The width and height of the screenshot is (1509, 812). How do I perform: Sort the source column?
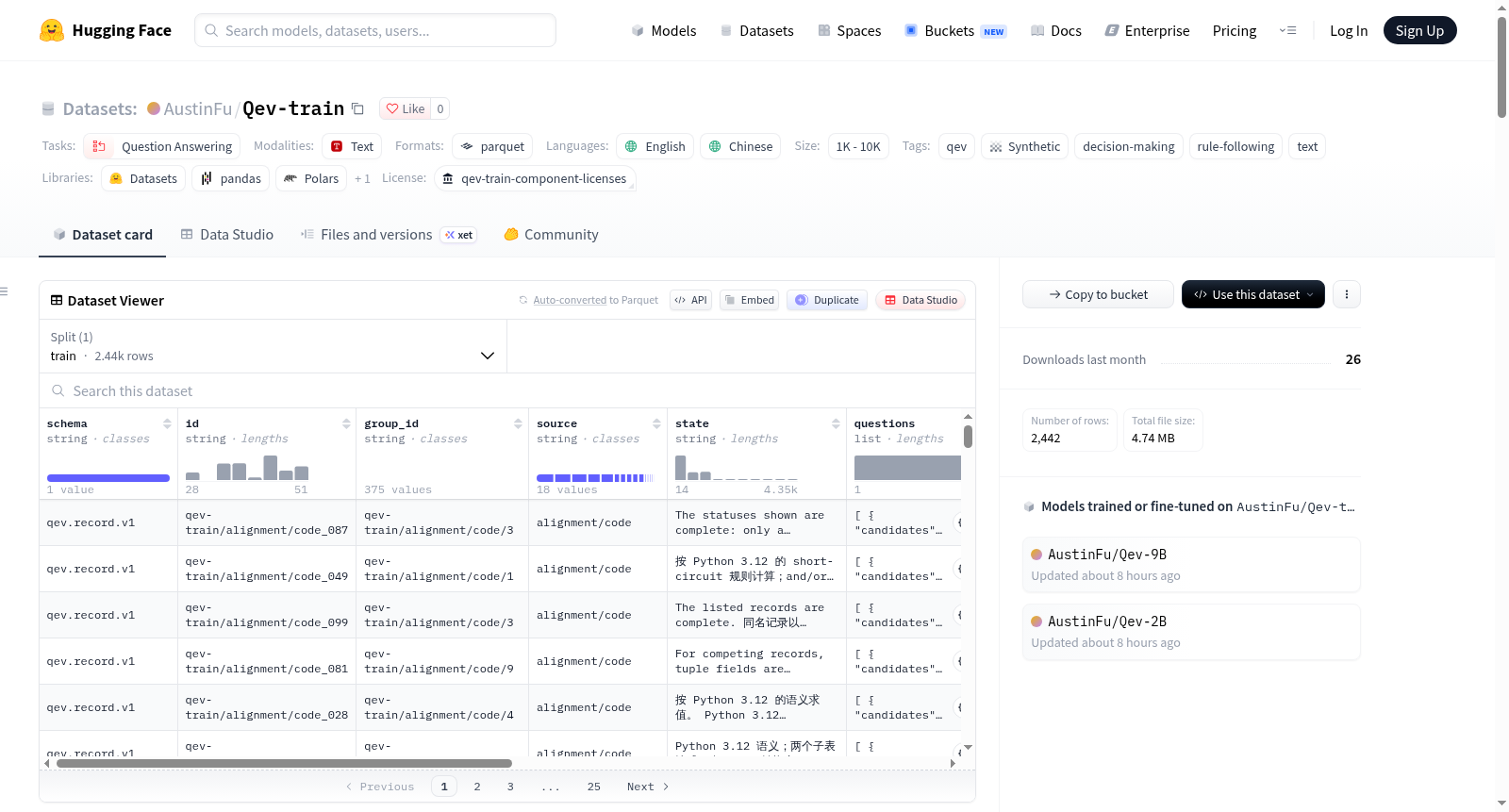(x=656, y=423)
